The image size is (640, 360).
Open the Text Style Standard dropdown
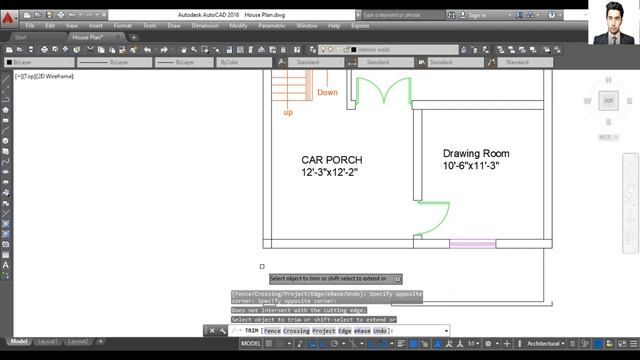click(316, 62)
